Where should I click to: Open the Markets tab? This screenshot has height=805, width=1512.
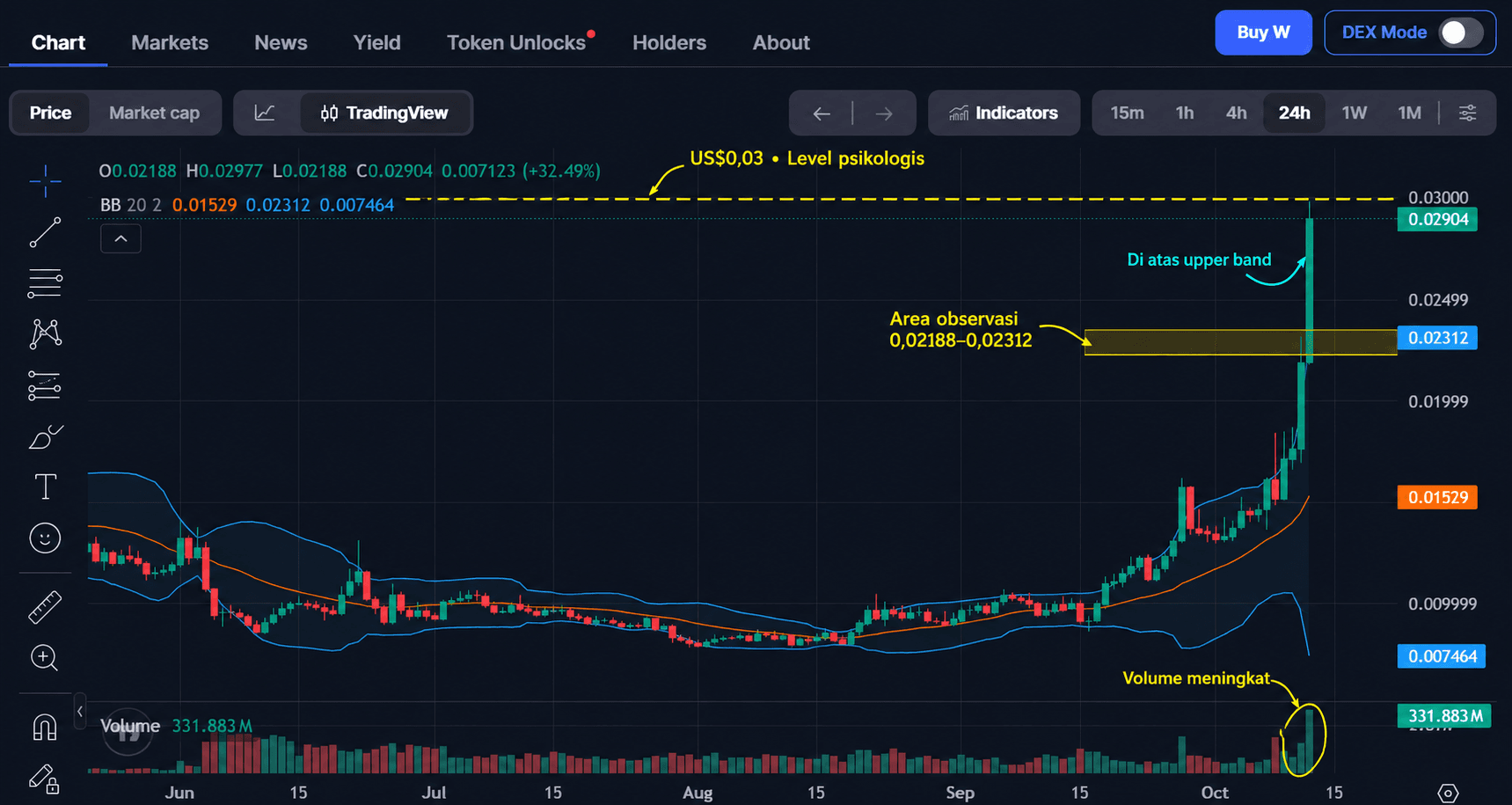(x=170, y=42)
